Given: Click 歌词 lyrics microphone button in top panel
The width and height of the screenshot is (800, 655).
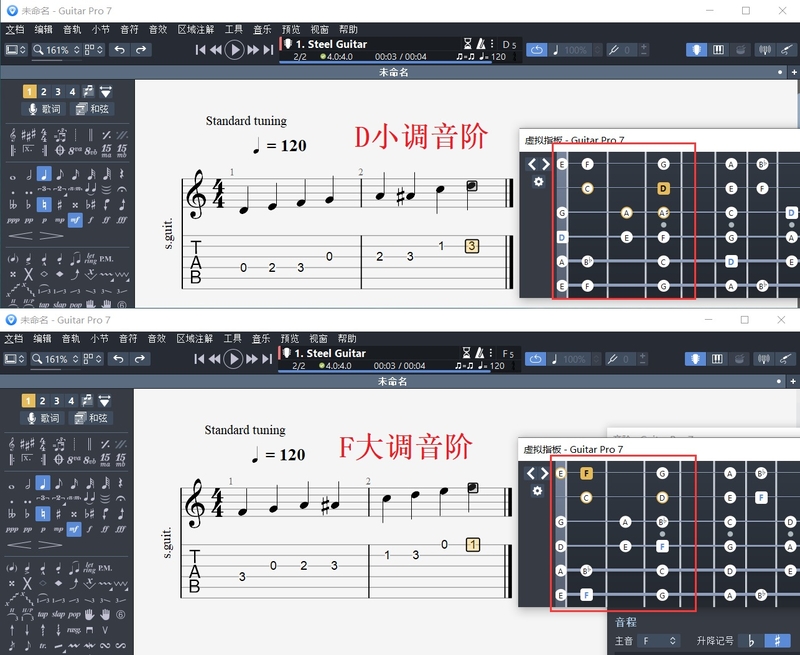Looking at the screenshot, I should point(43,109).
